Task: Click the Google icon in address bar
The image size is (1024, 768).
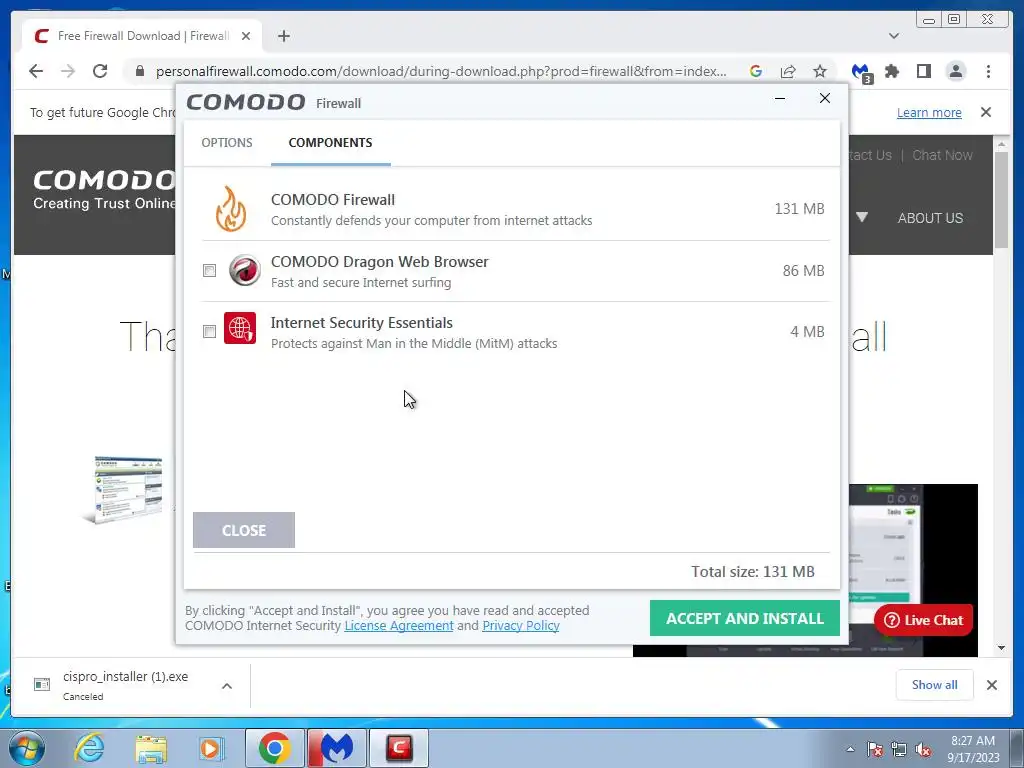Action: click(756, 71)
